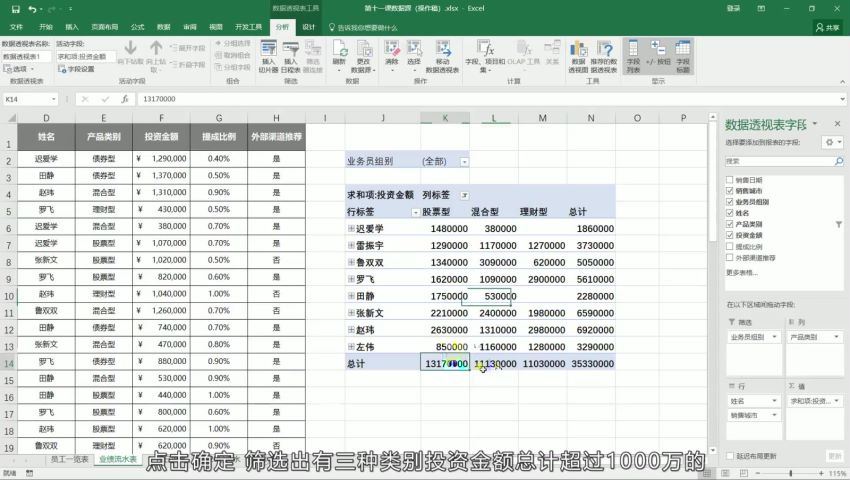This screenshot has height=480, width=850.
Task: Expand the 罗飞 pivot row
Action: pos(351,279)
